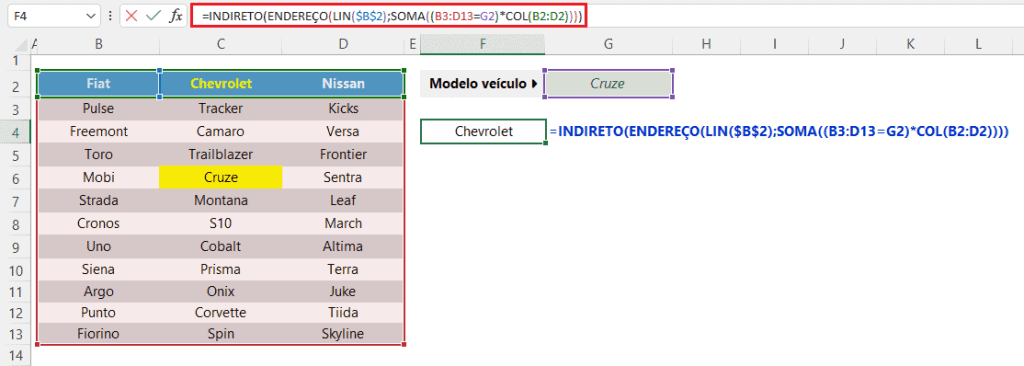
Task: Select the Spin cell
Action: [x=221, y=334]
